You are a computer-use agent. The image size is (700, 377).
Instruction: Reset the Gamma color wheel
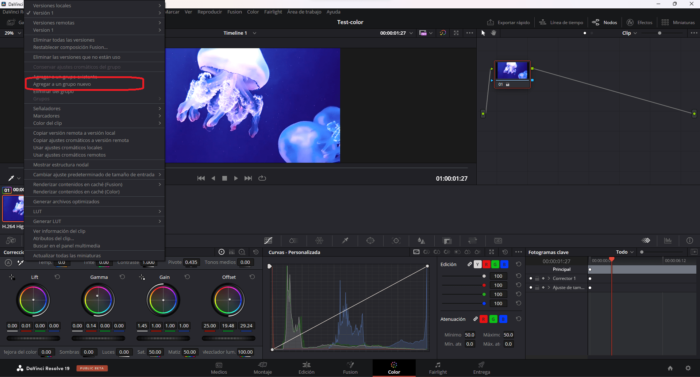click(x=122, y=277)
